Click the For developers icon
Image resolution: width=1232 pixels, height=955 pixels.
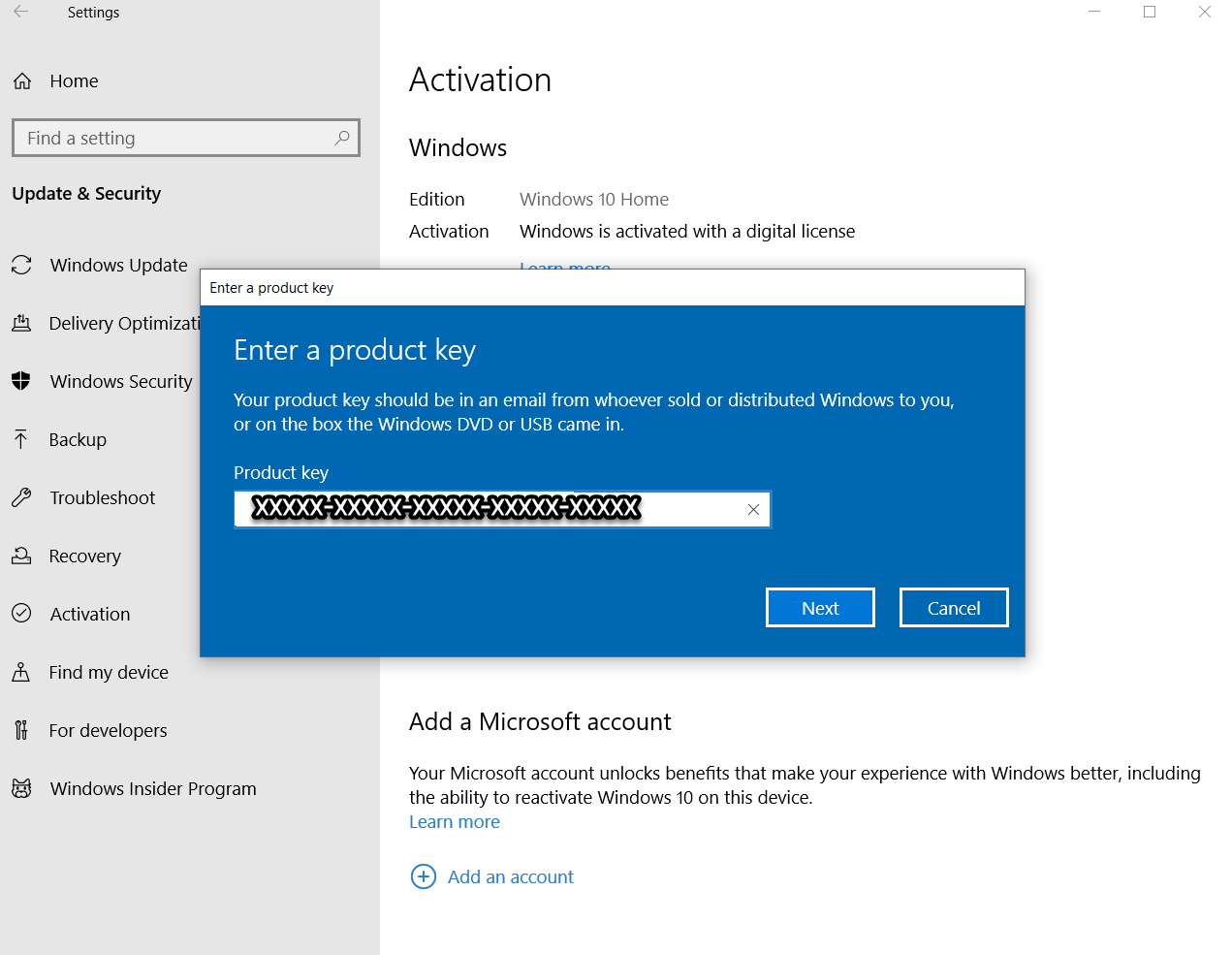[x=21, y=730]
